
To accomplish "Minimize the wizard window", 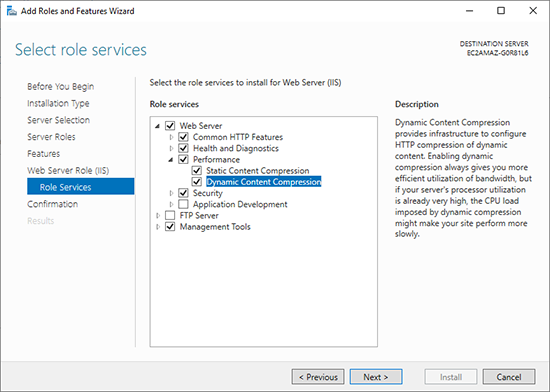I will [469, 11].
